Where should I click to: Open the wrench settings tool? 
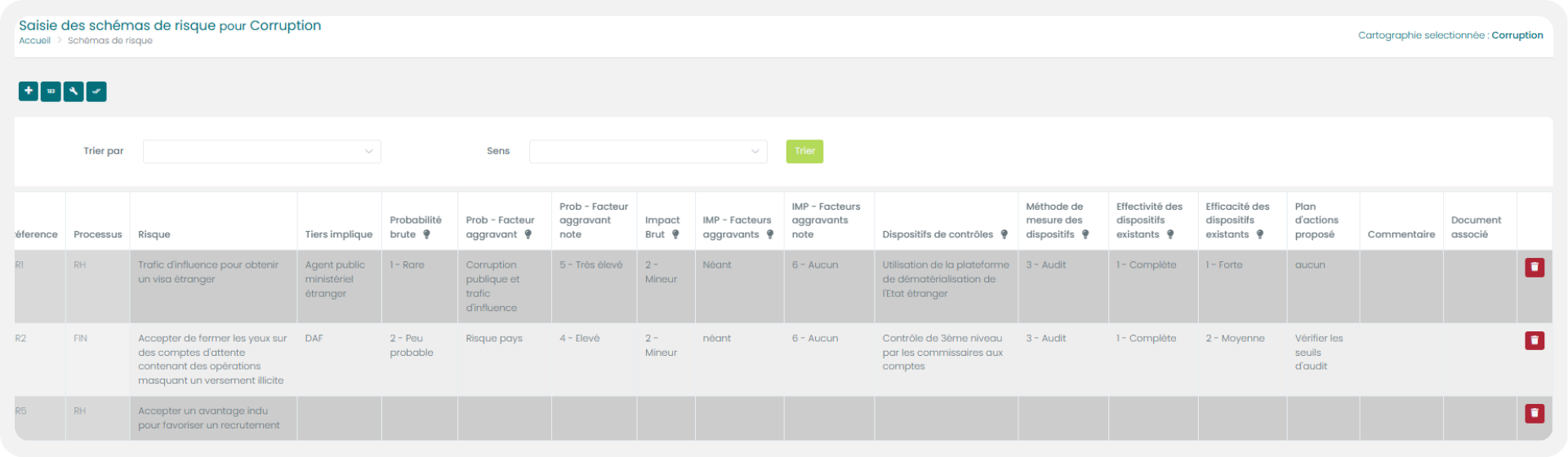(x=73, y=91)
